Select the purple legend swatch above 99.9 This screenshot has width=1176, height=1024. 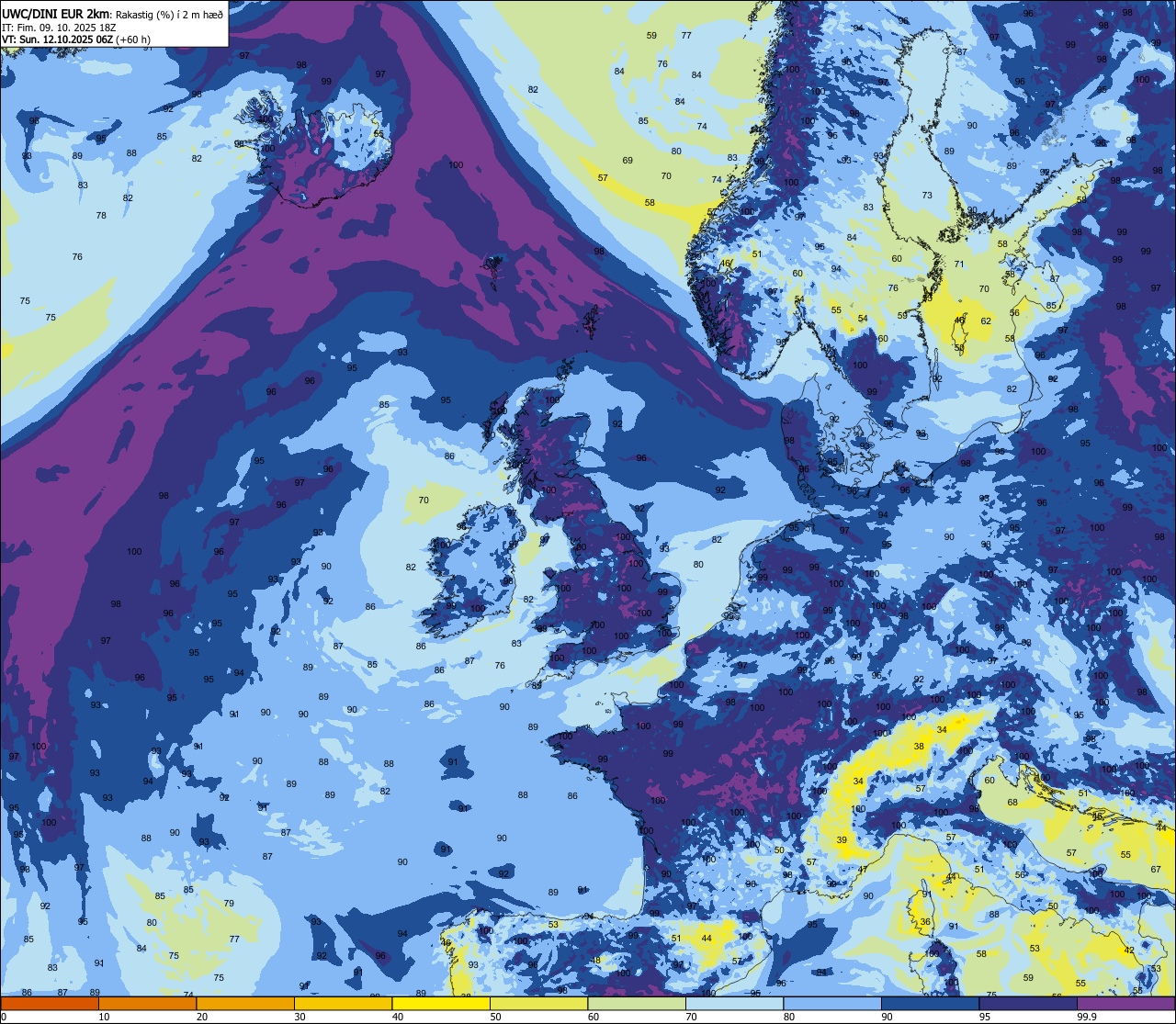[1126, 1003]
